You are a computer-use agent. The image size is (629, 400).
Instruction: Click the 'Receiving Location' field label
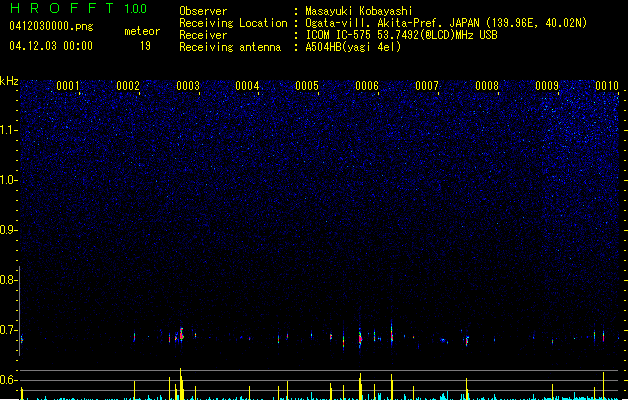pyautogui.click(x=233, y=23)
